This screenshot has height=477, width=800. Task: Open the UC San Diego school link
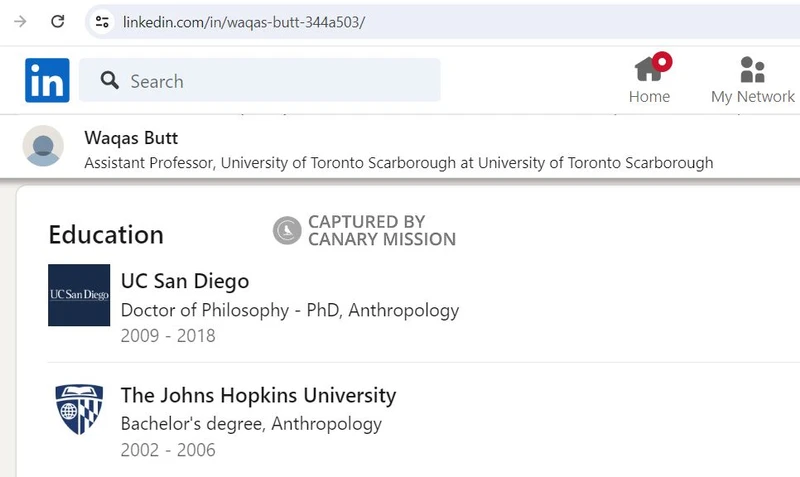pos(185,281)
